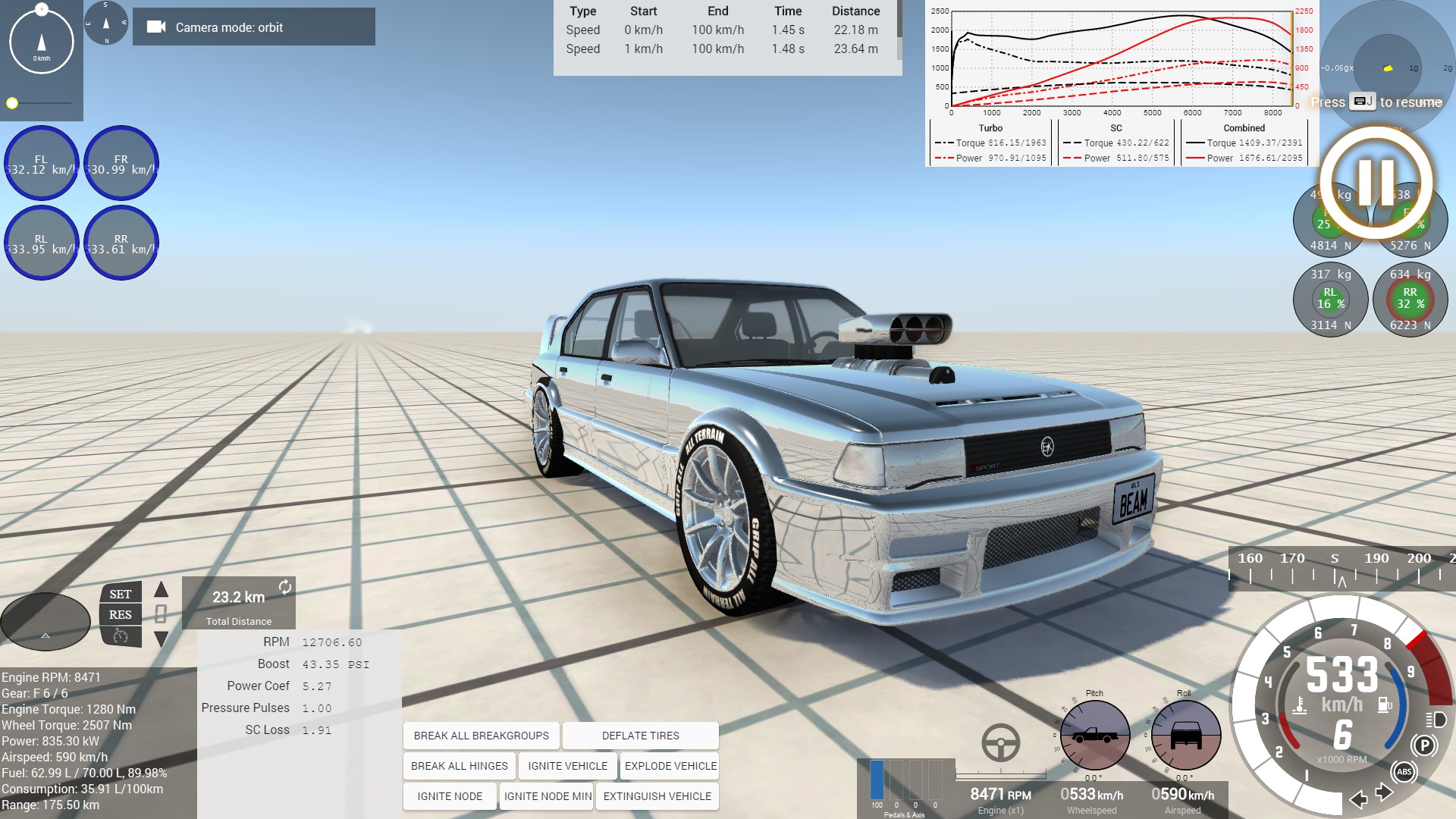Click the 533 km/h digital speed readout
The height and width of the screenshot is (819, 1456).
pyautogui.click(x=1341, y=675)
